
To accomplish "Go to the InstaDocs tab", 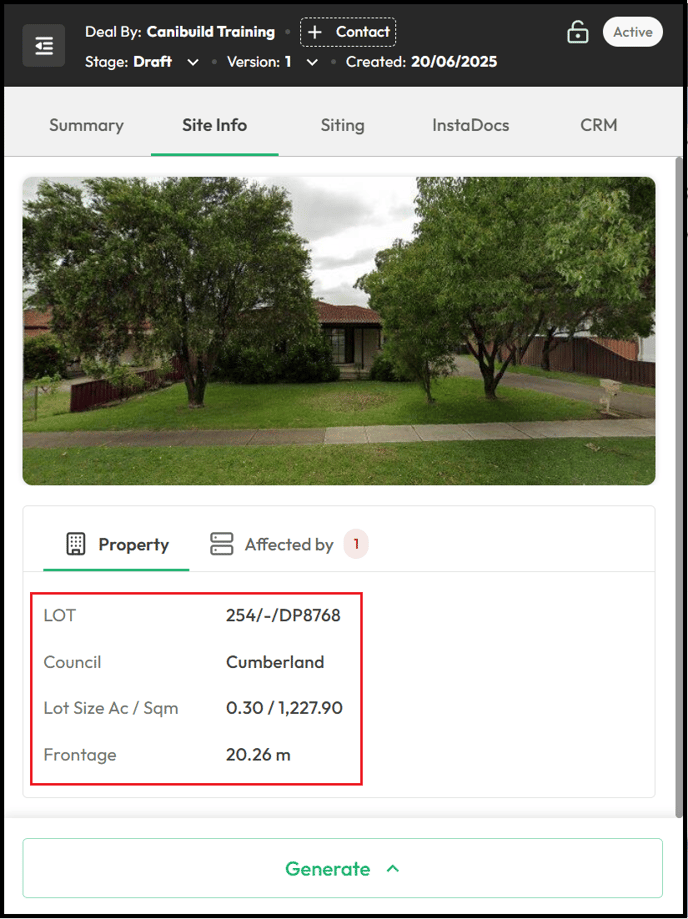I will point(471,125).
